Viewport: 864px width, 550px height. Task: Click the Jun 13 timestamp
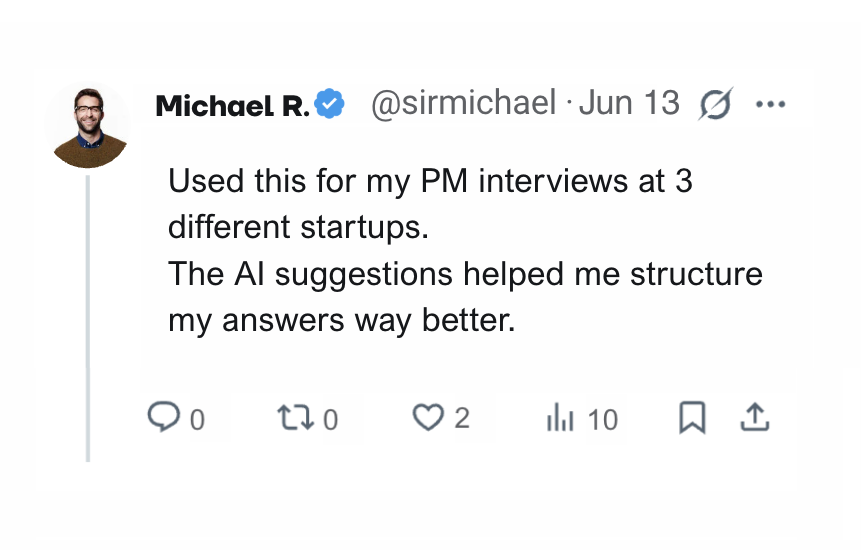click(x=630, y=104)
